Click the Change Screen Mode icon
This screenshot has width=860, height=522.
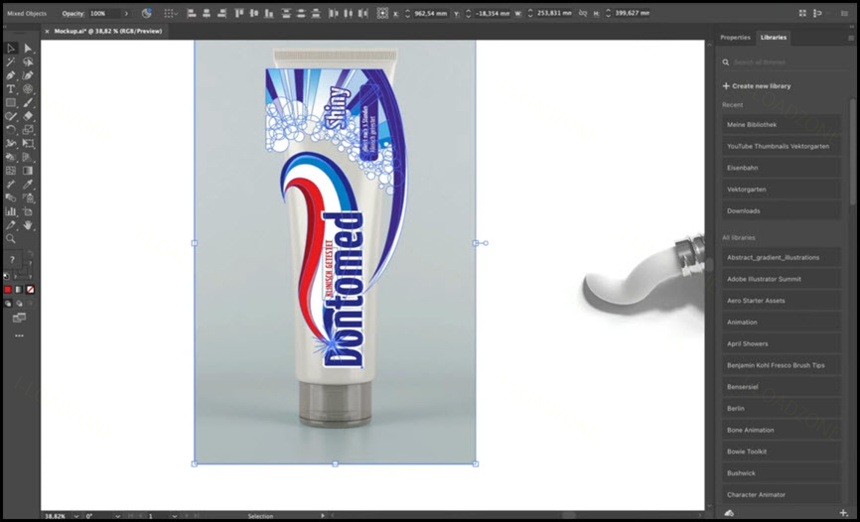click(19, 317)
